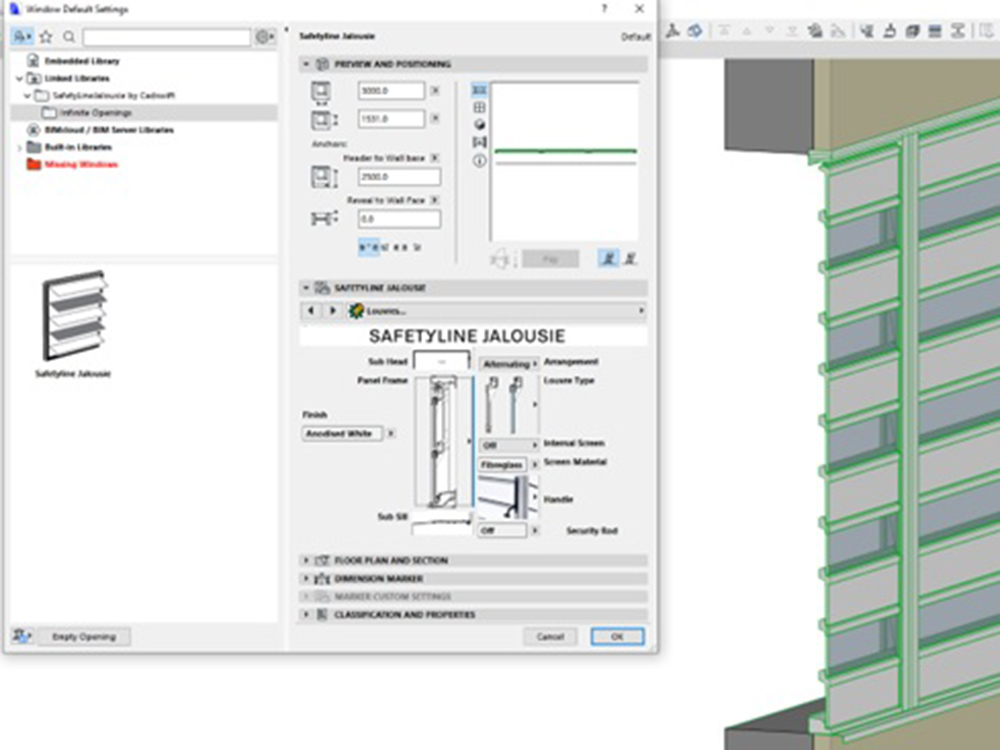Select the Infinite Openings folder
Viewport: 1000px width, 750px height.
pyautogui.click(x=144, y=113)
